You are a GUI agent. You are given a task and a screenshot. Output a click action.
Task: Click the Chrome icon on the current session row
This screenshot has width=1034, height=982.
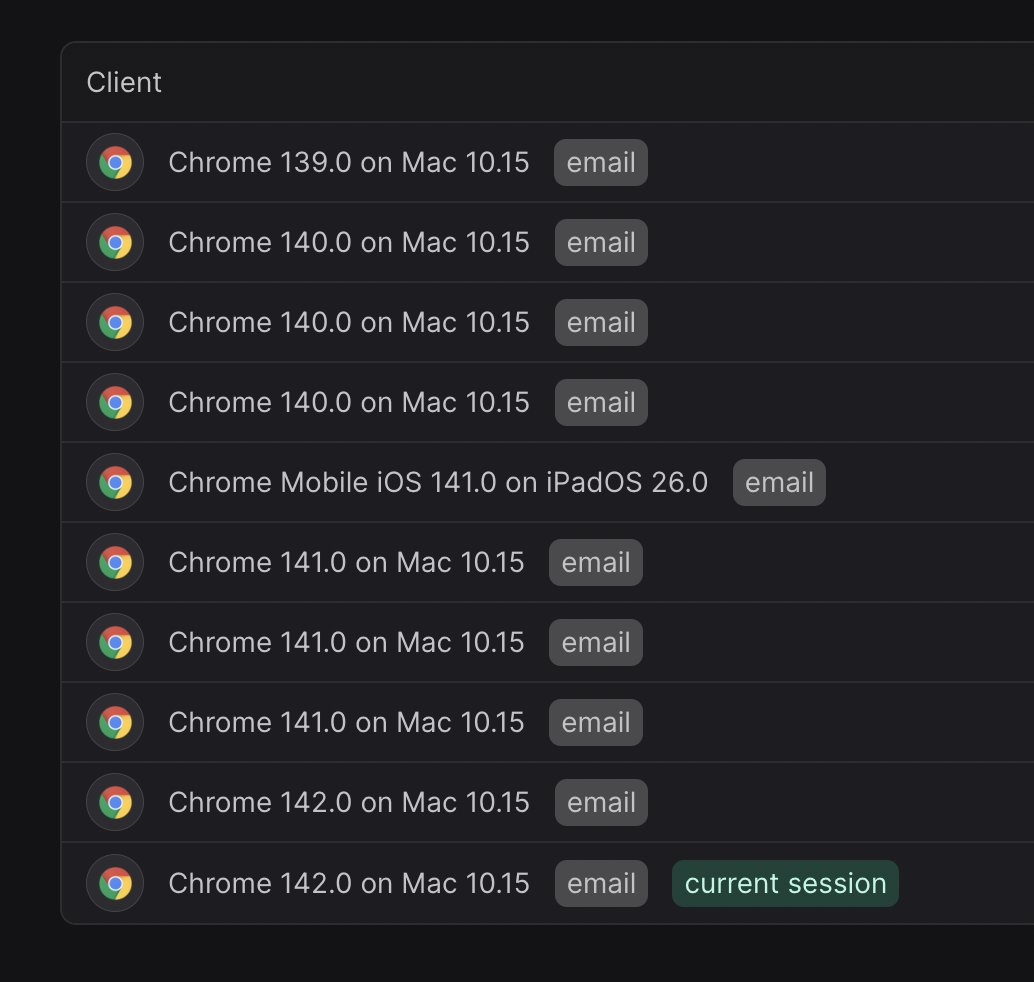114,882
